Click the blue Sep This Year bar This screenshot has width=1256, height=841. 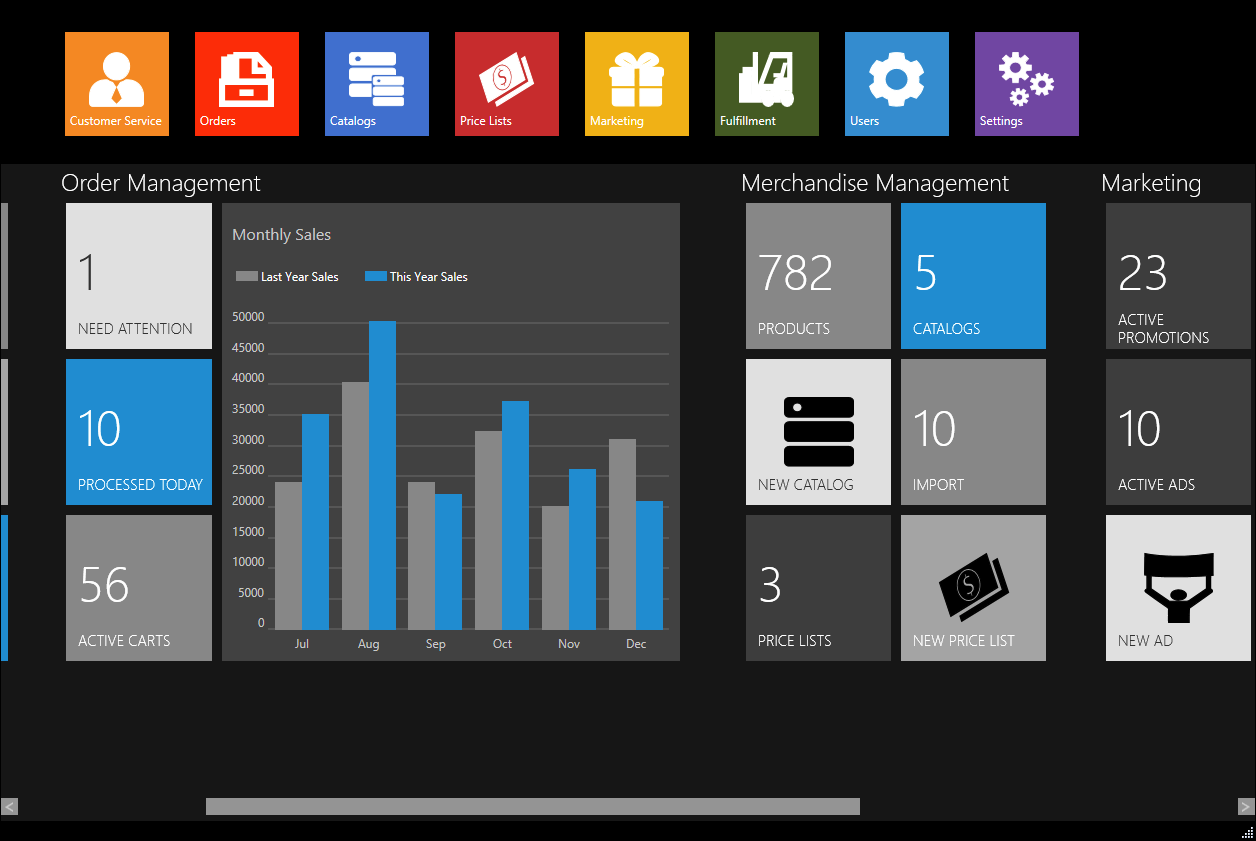pyautogui.click(x=448, y=561)
